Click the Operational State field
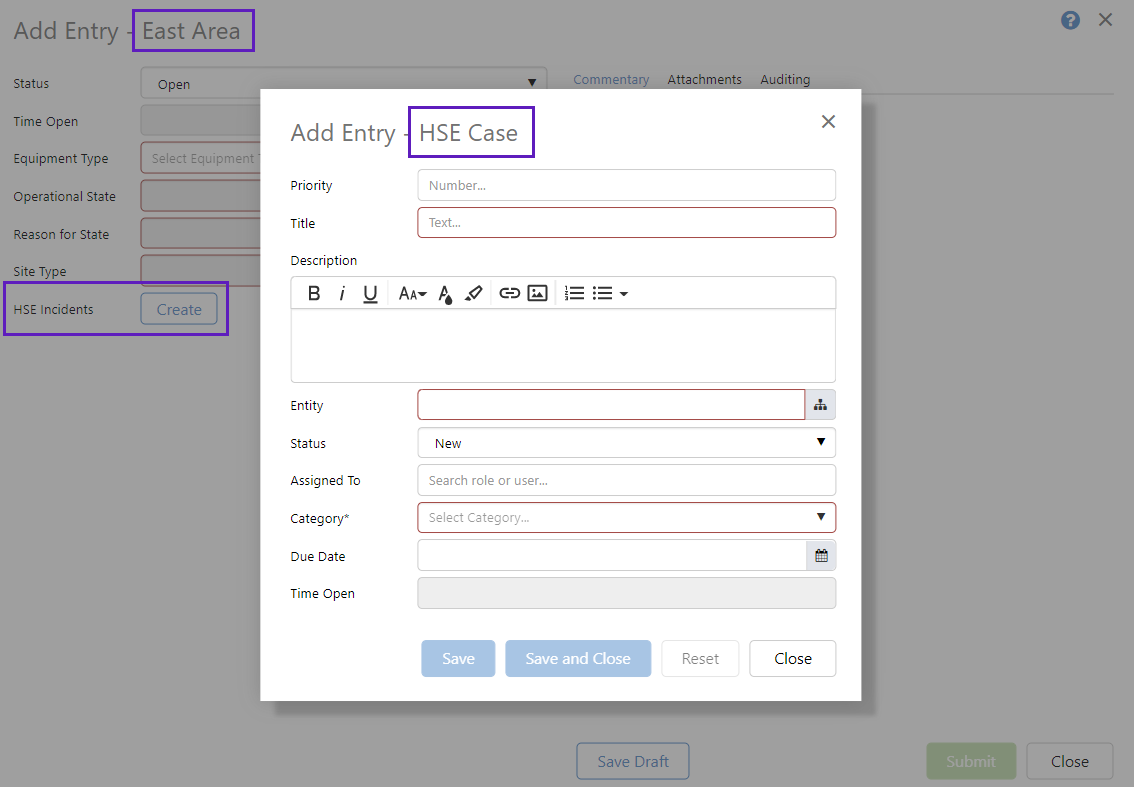Image resolution: width=1134 pixels, height=787 pixels. (x=201, y=196)
